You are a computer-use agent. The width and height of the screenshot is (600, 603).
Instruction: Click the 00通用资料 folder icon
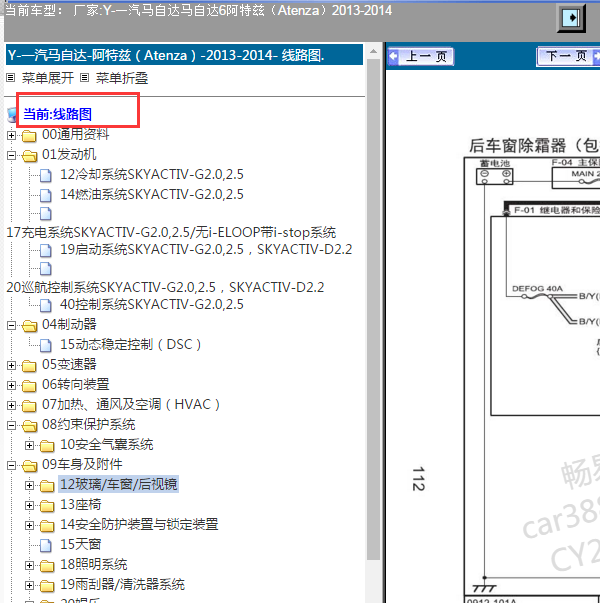(29, 135)
